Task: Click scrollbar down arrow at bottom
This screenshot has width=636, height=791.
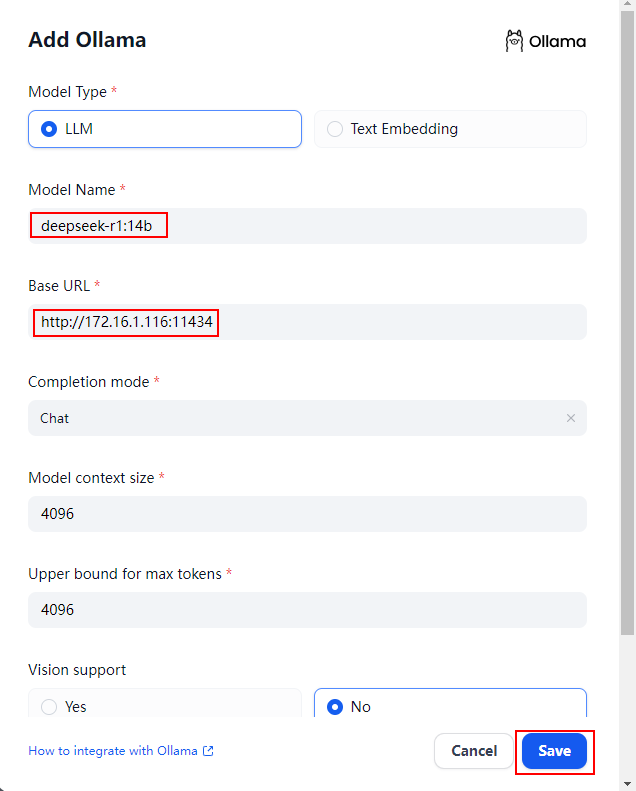Action: tap(627, 784)
